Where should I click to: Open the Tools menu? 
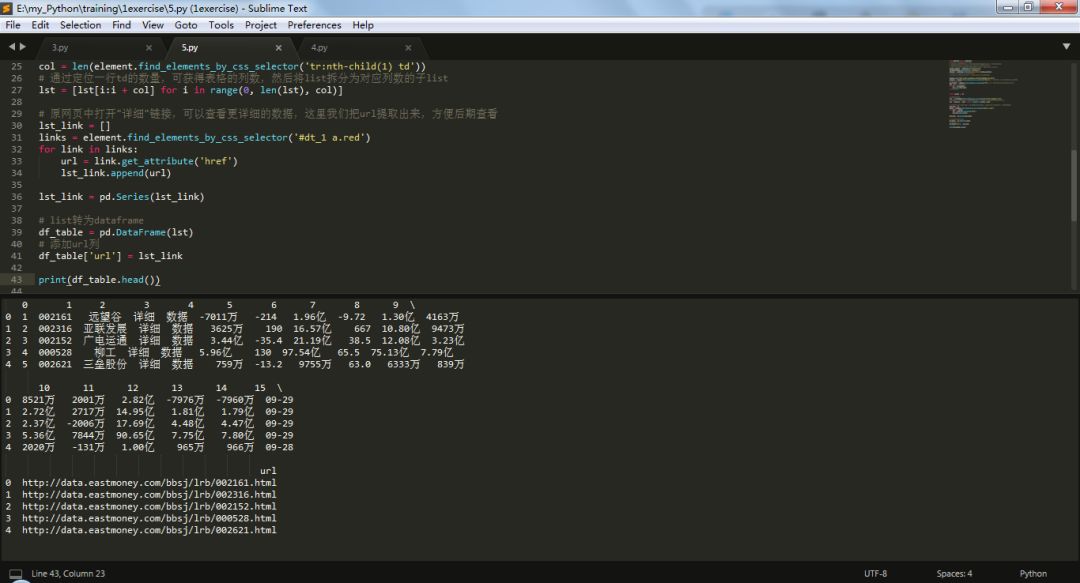click(221, 25)
